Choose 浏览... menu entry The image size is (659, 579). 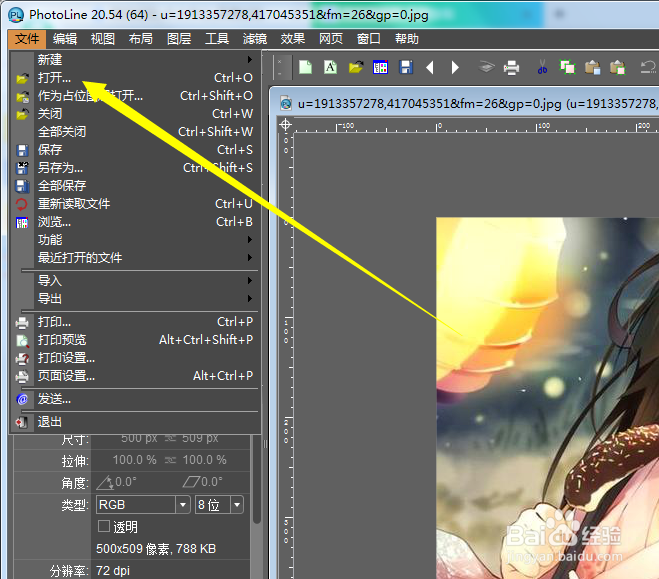[134, 222]
